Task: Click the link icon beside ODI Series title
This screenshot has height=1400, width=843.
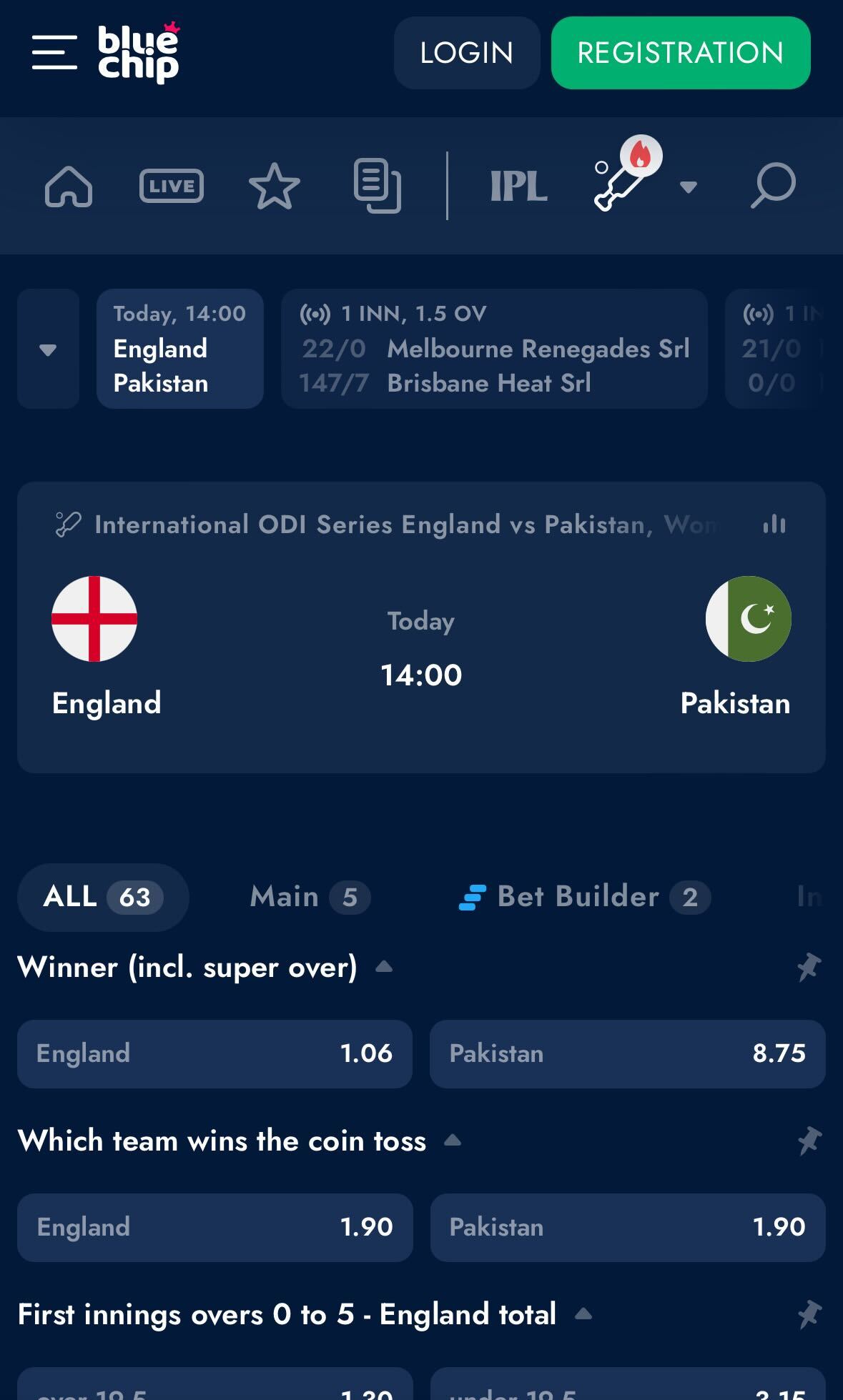Action: 67,523
